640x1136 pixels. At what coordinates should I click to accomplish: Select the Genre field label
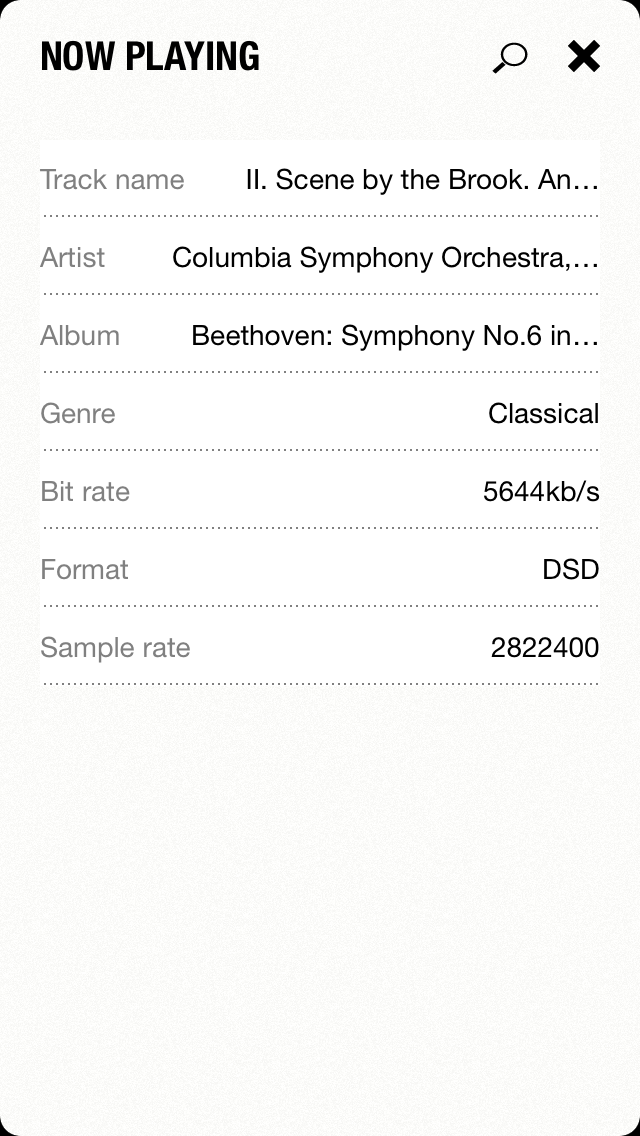coord(78,414)
